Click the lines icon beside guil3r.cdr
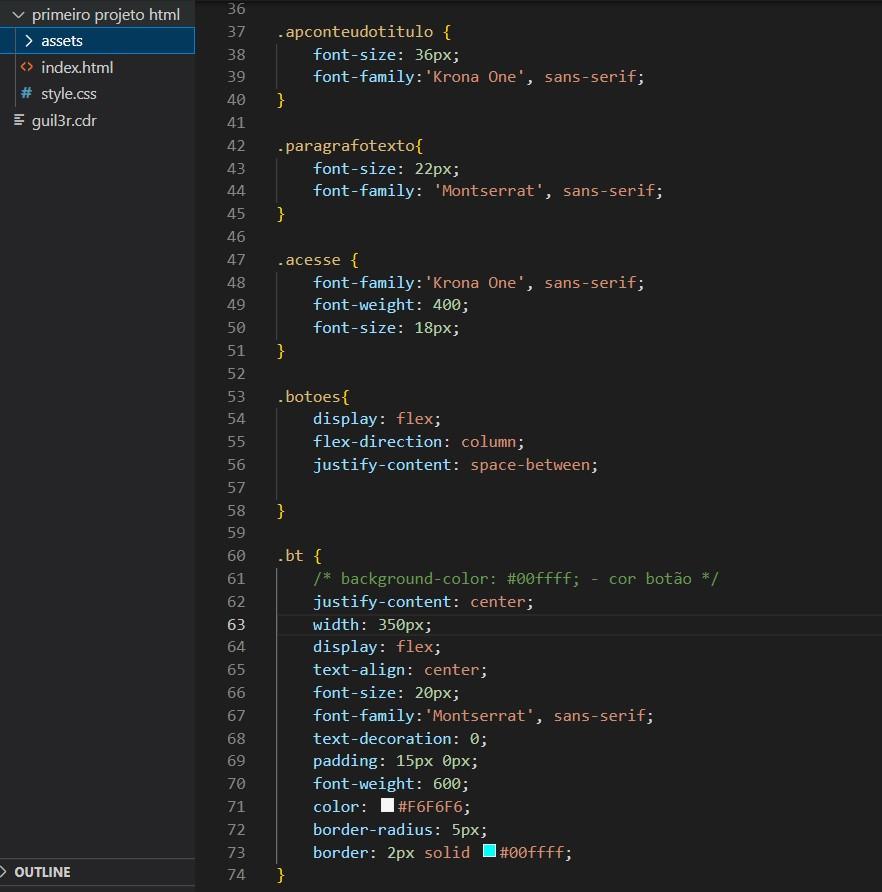Image resolution: width=882 pixels, height=892 pixels. tap(19, 120)
